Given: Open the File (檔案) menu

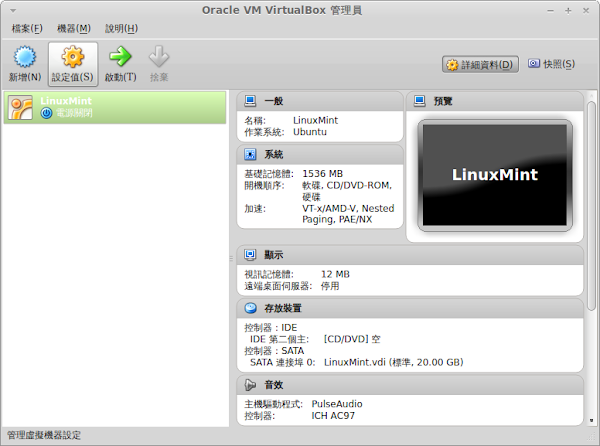Looking at the screenshot, I should (27, 28).
